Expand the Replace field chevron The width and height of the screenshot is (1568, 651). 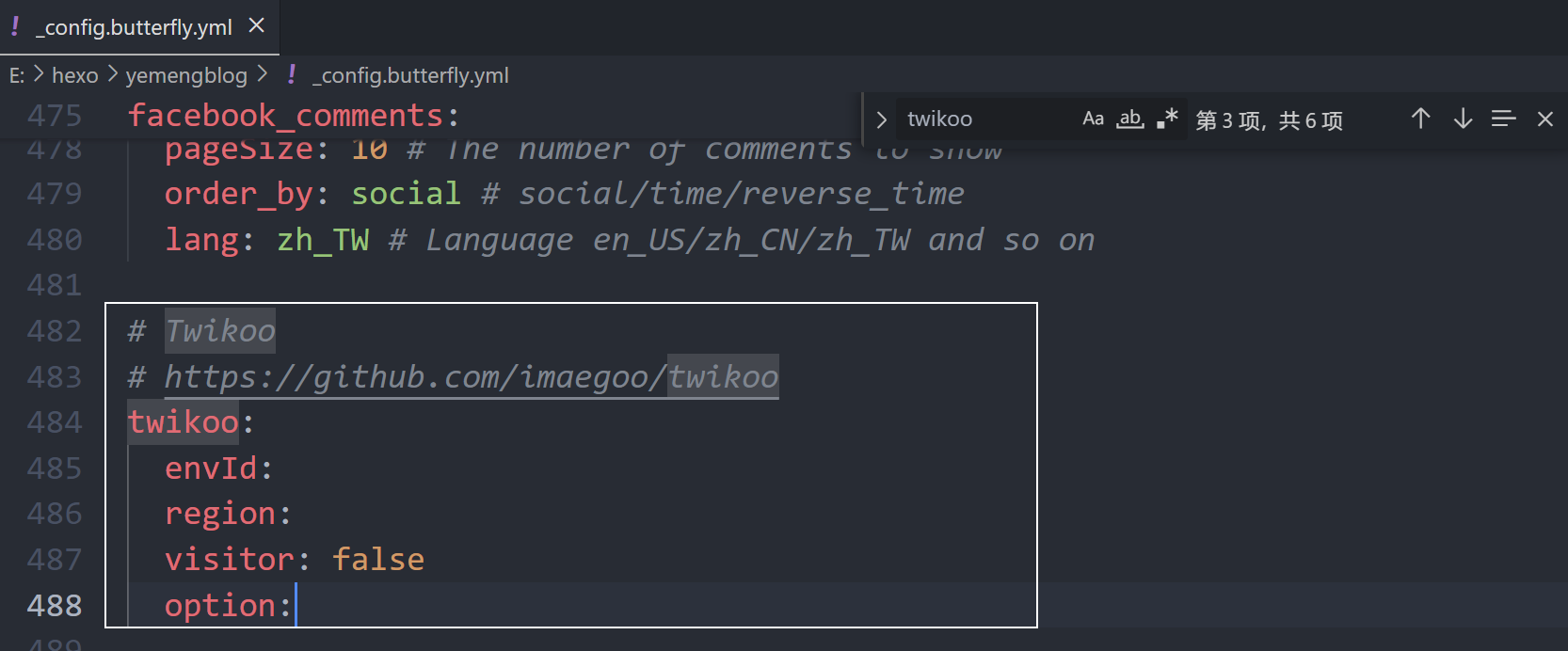[881, 119]
